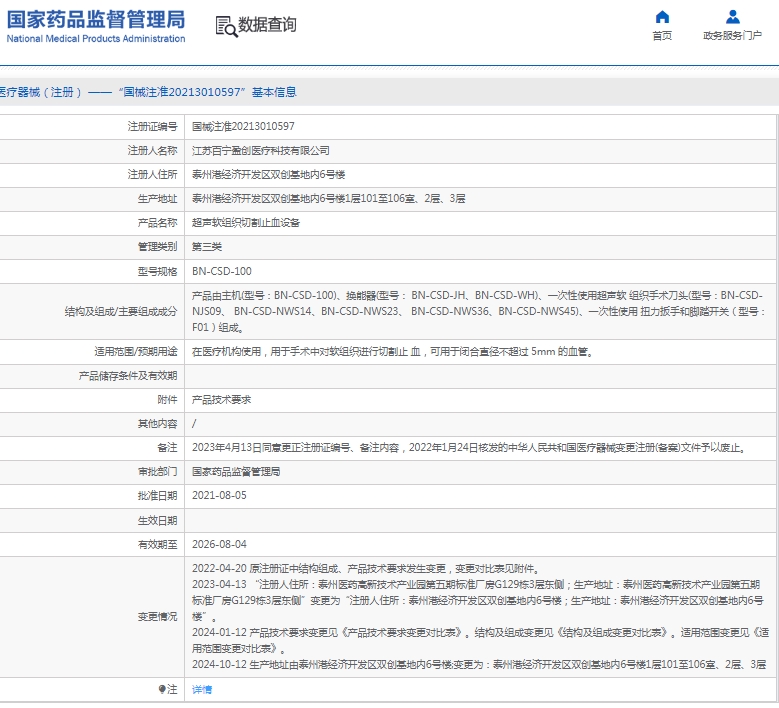Viewport: 779px width, 708px height.
Task: Click the 型号规格 row label
Action: coord(157,271)
